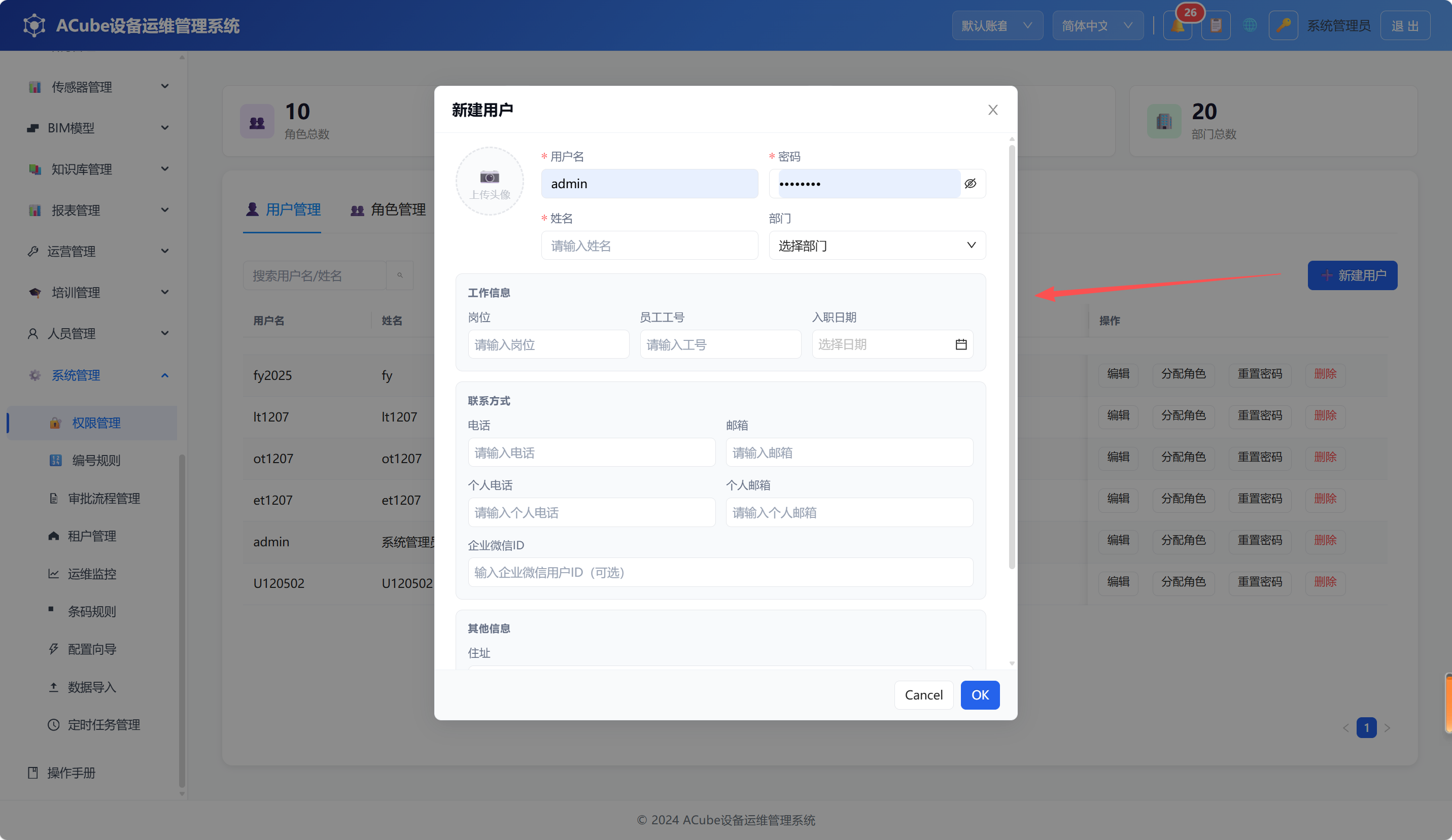
Task: Click the 退出 logout button
Action: 1405,26
